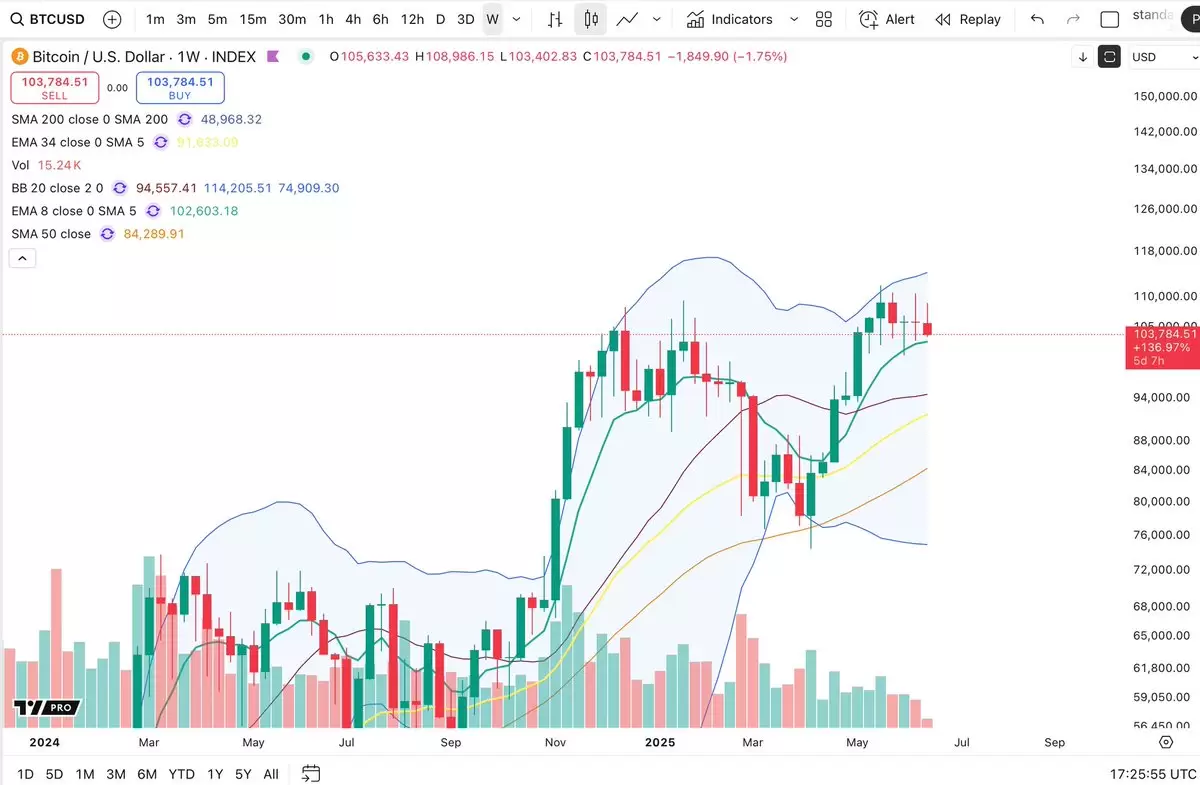Screen dimensions: 1200x785
Task: Click the EMA 8 refresh icon
Action: [x=153, y=211]
